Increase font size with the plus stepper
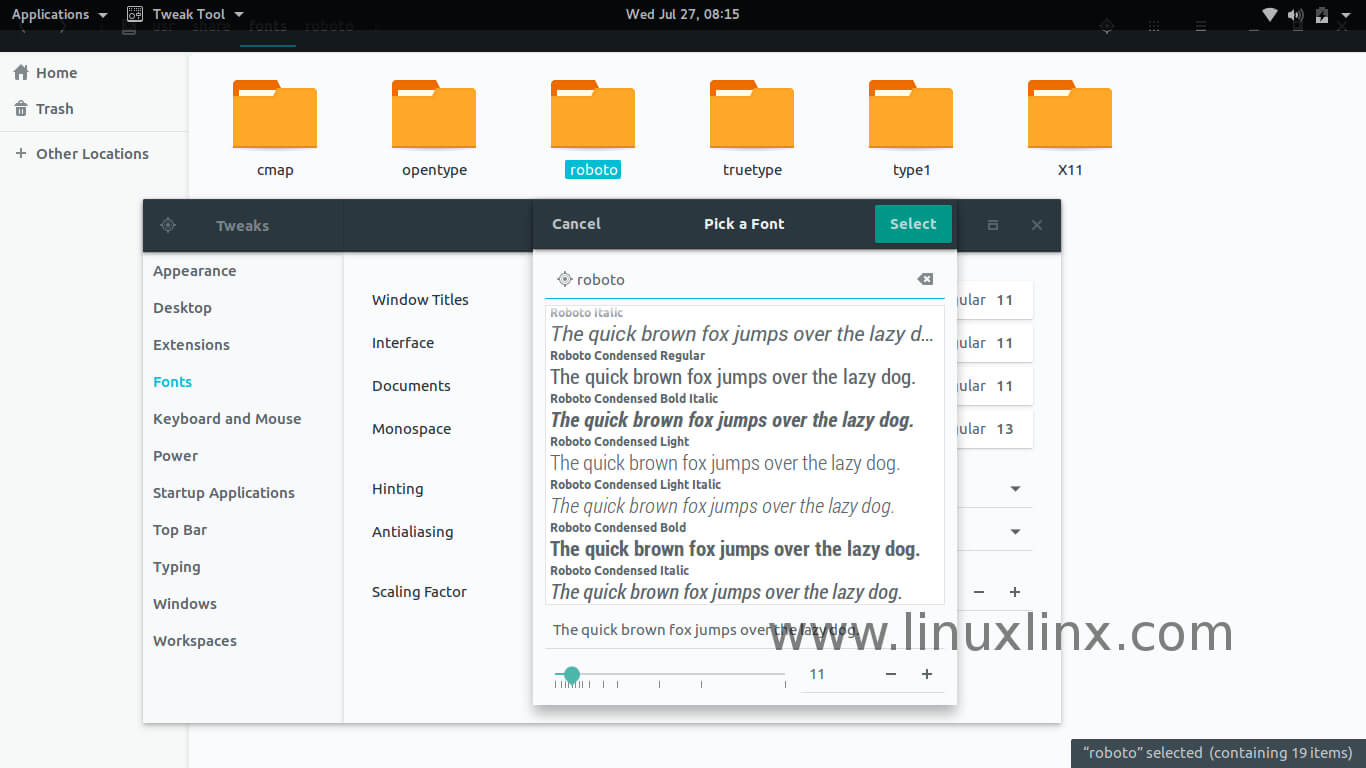 (x=927, y=674)
